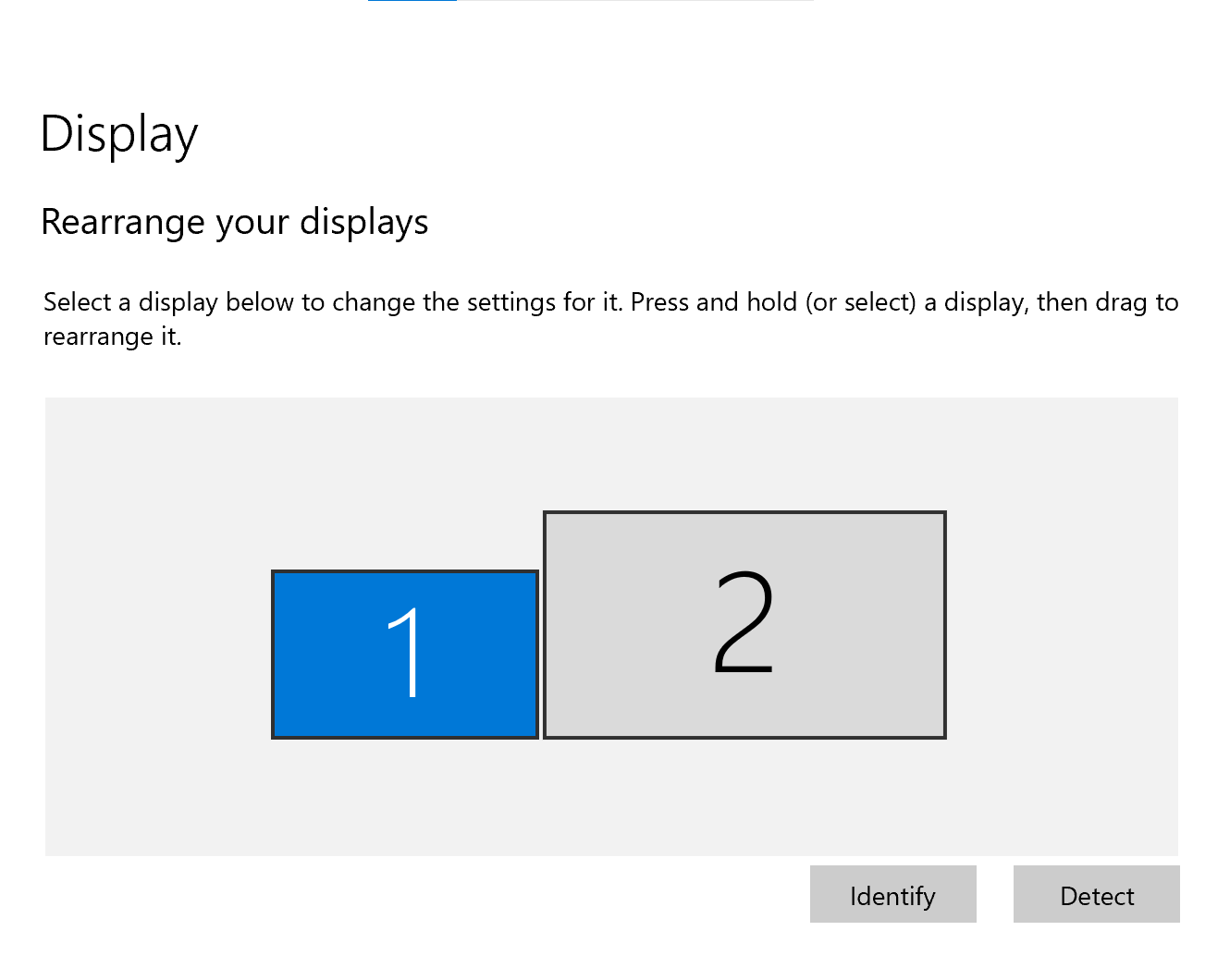
Task: Click blank canvas above display 2
Action: (744, 453)
